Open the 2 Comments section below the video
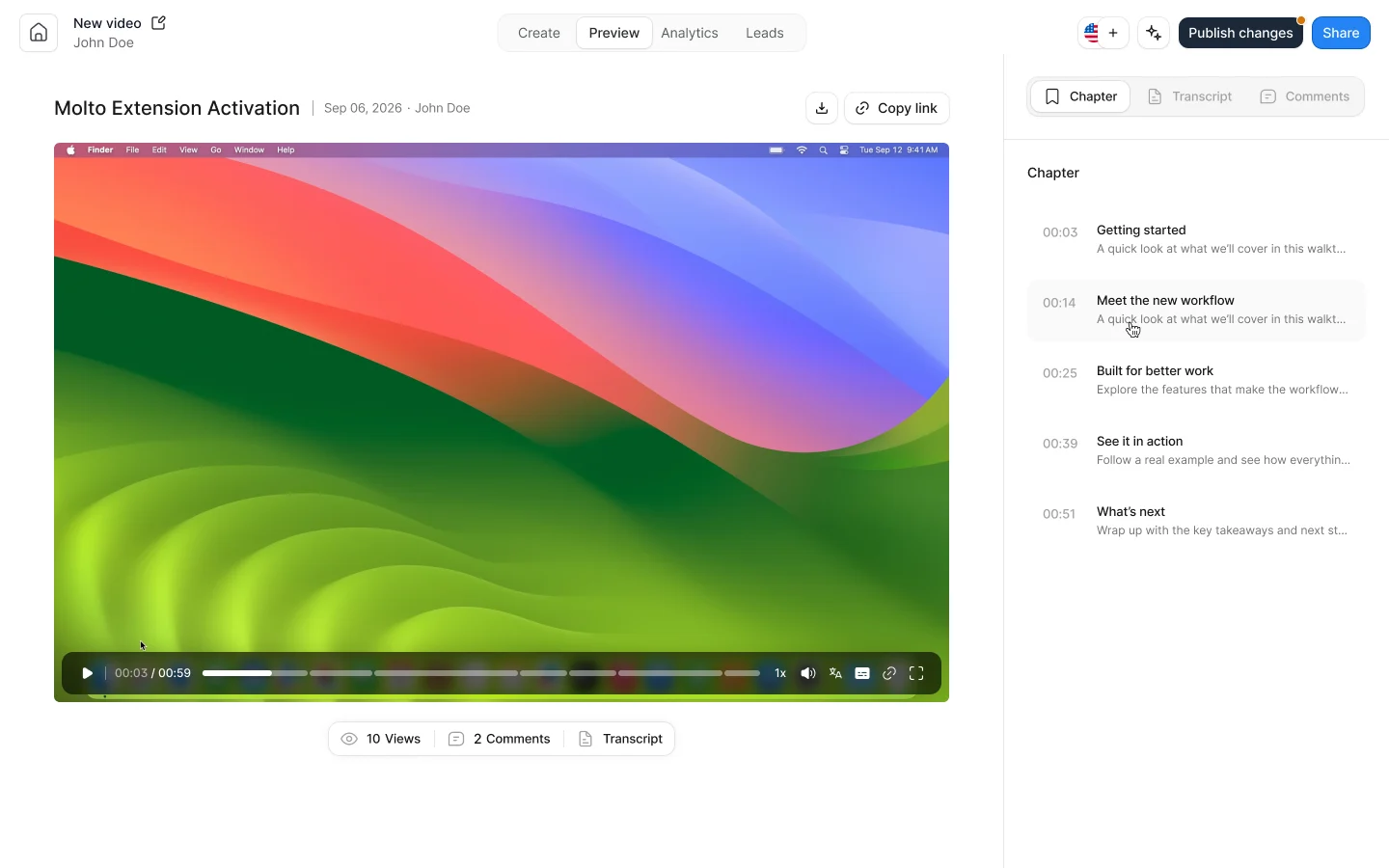 [x=500, y=739]
